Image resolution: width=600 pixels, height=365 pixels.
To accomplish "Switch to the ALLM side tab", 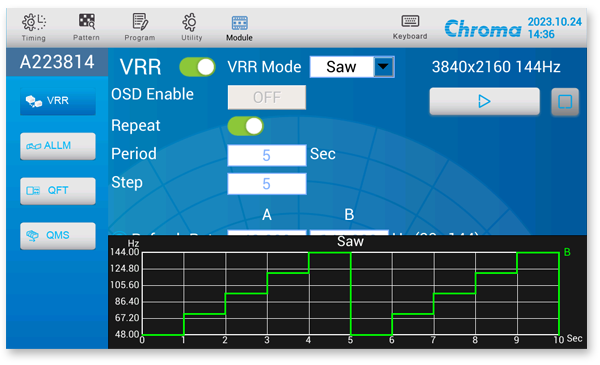I will (58, 146).
